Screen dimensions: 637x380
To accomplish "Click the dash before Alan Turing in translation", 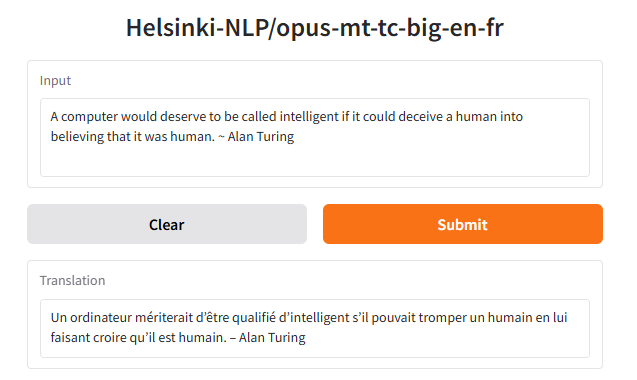I will click(233, 338).
